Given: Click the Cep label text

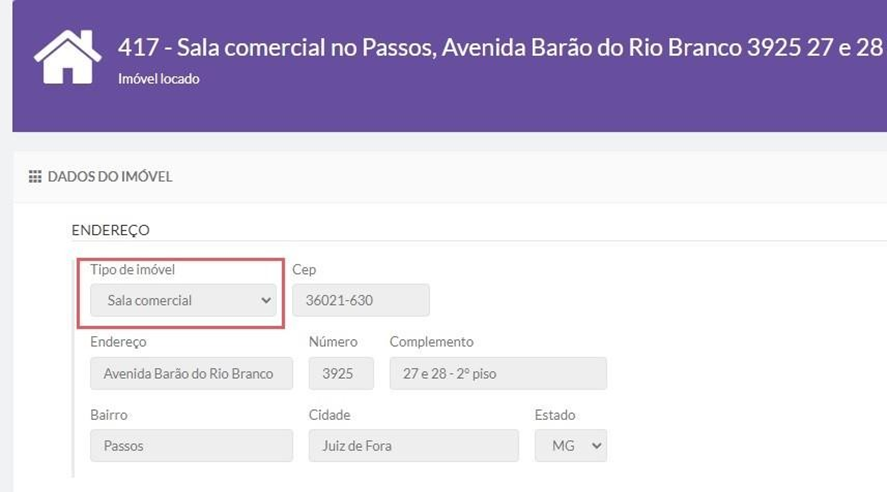Looking at the screenshot, I should click(x=304, y=270).
